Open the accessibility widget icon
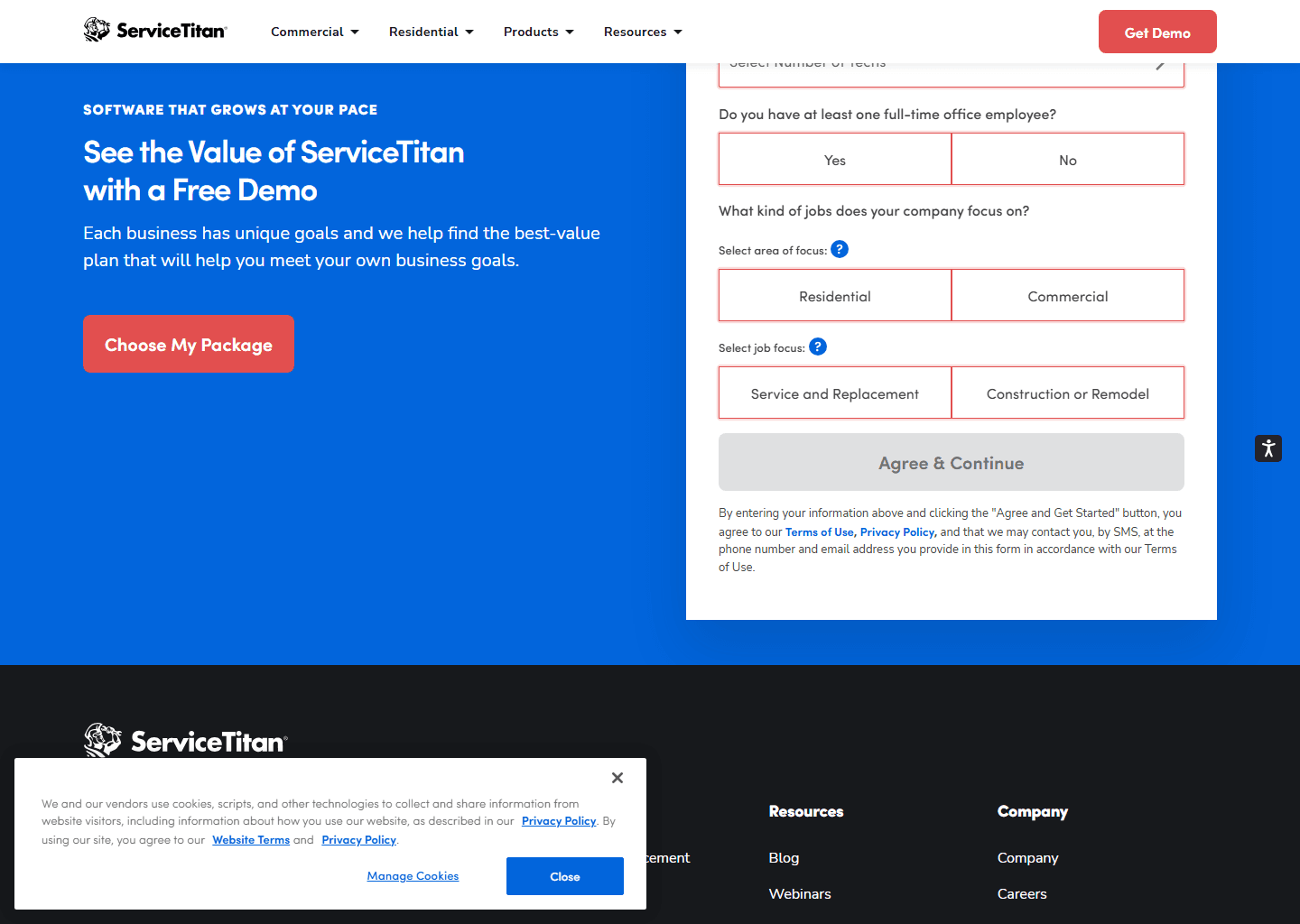The width and height of the screenshot is (1300, 924). pyautogui.click(x=1268, y=448)
